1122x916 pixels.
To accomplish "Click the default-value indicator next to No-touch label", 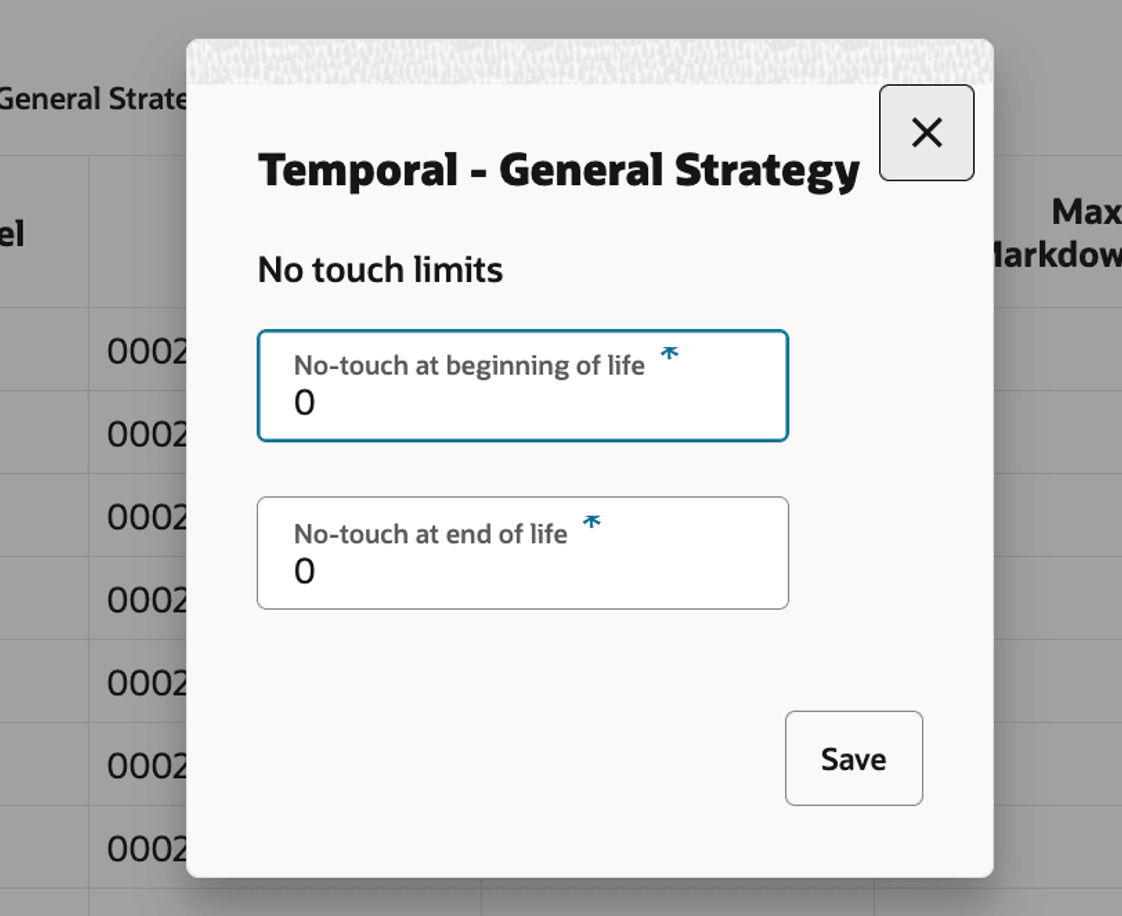I will click(670, 352).
